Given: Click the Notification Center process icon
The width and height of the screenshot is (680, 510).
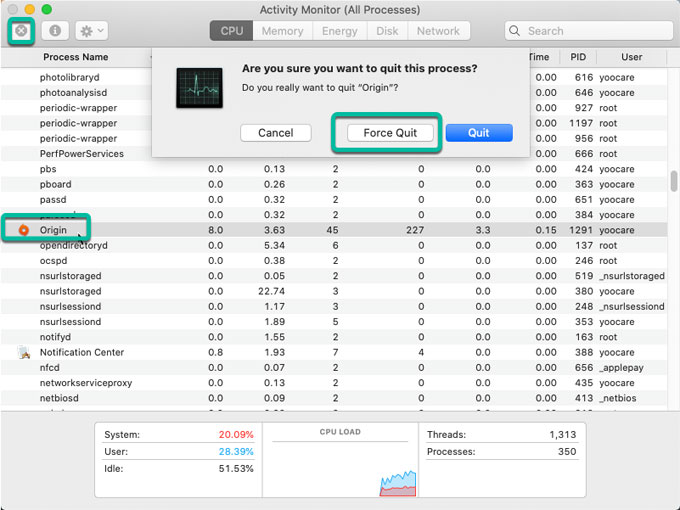Looking at the screenshot, I should [23, 352].
